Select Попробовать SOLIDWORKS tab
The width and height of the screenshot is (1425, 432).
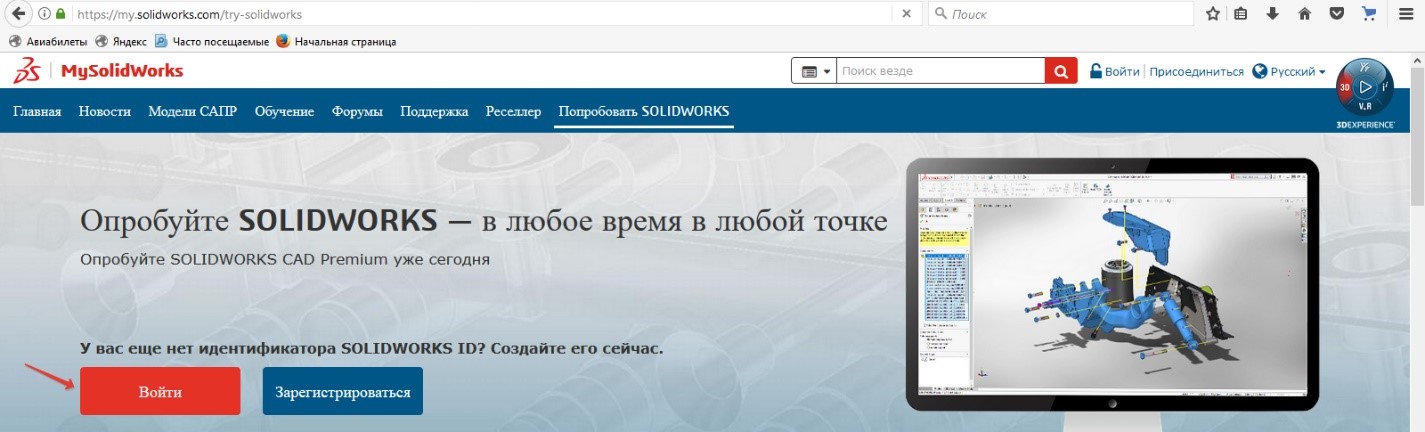click(644, 112)
